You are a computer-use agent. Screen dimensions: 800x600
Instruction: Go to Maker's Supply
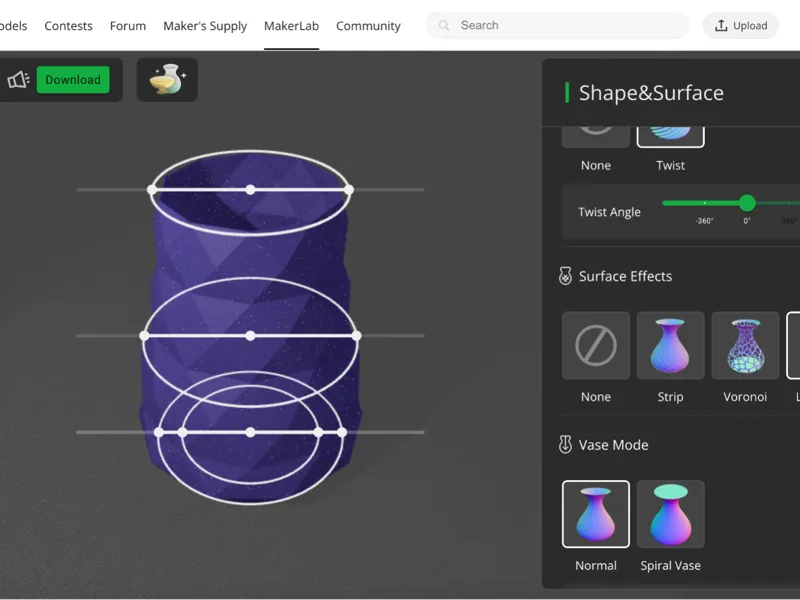205,26
